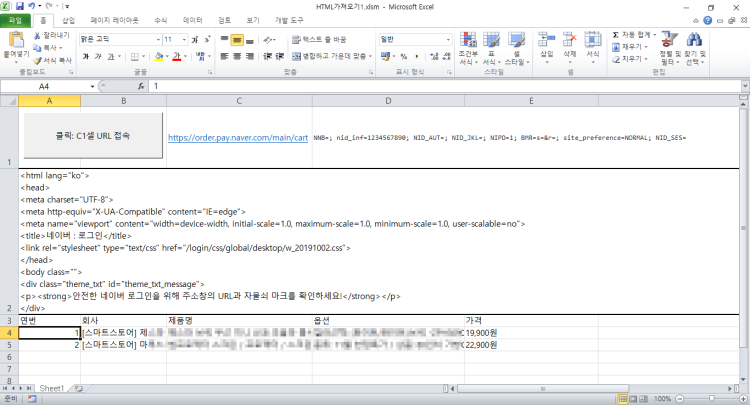Toggle bold (가) formatting
This screenshot has height=405, width=750.
[x=86, y=56]
